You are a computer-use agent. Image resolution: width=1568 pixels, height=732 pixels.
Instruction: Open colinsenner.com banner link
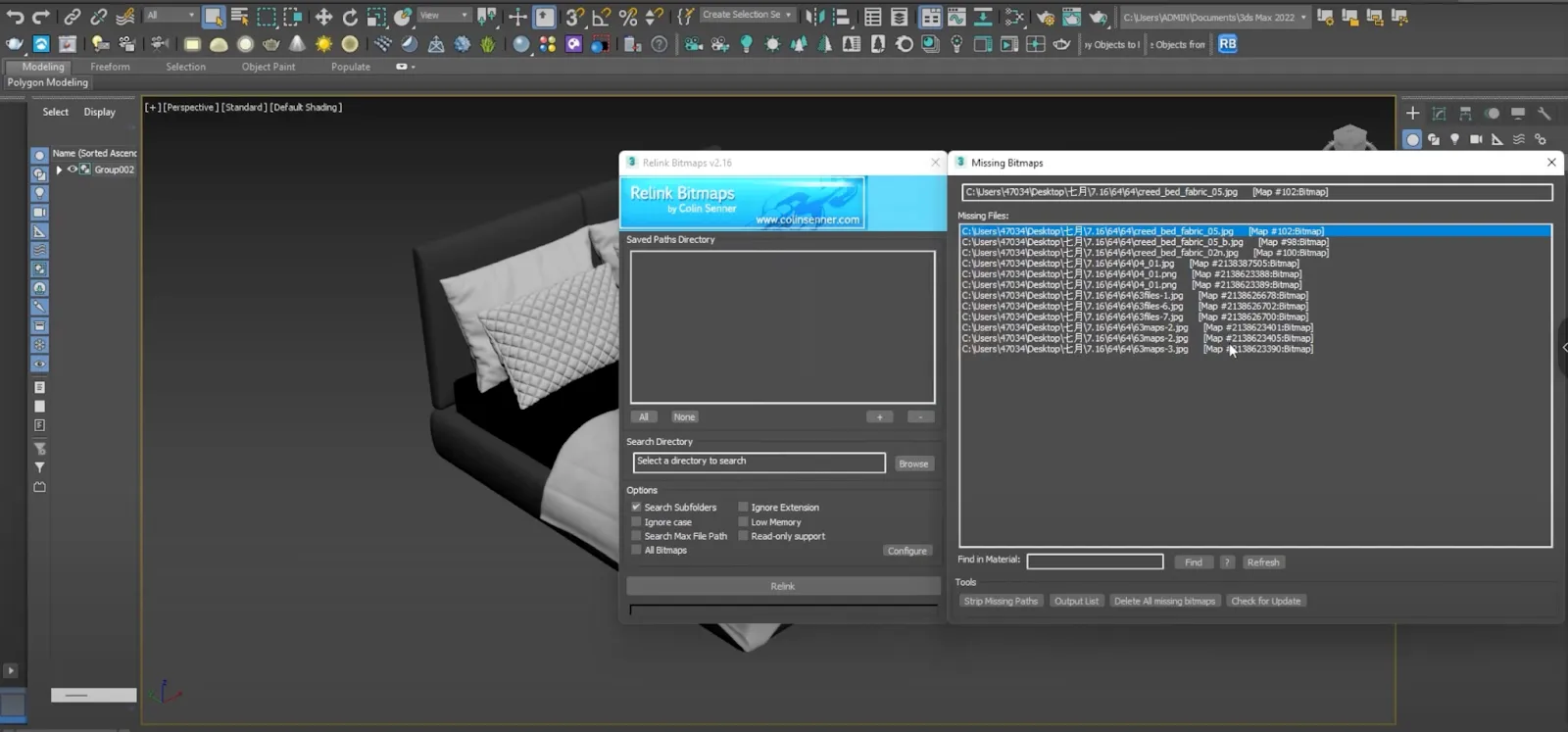(808, 220)
